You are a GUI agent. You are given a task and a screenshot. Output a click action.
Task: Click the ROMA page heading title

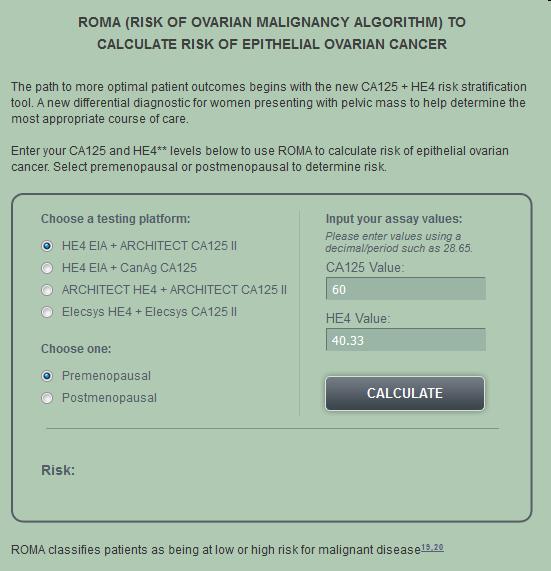pyautogui.click(x=272, y=33)
